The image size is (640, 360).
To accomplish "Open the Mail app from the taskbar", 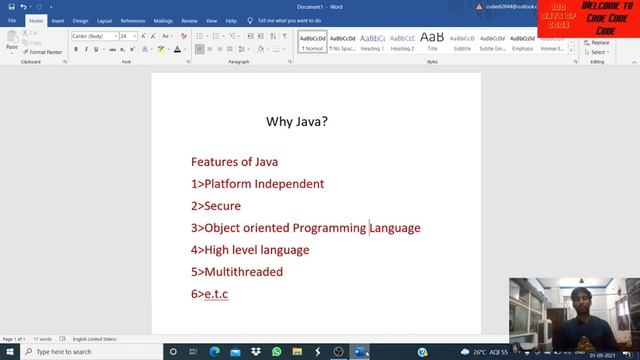I will point(235,351).
